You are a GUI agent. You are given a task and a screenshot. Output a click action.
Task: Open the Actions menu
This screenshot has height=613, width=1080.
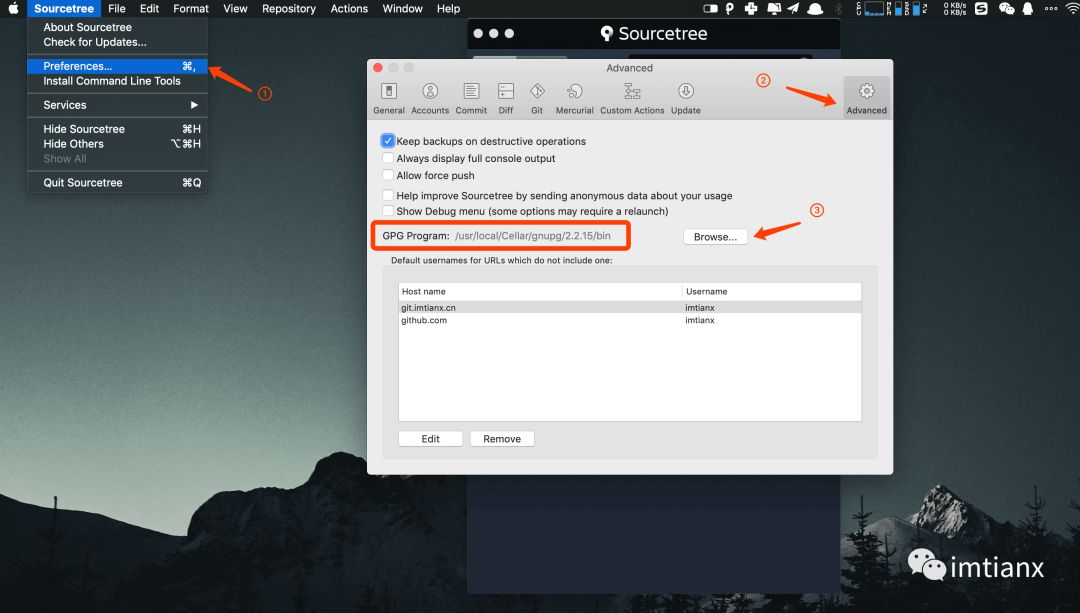click(x=349, y=8)
